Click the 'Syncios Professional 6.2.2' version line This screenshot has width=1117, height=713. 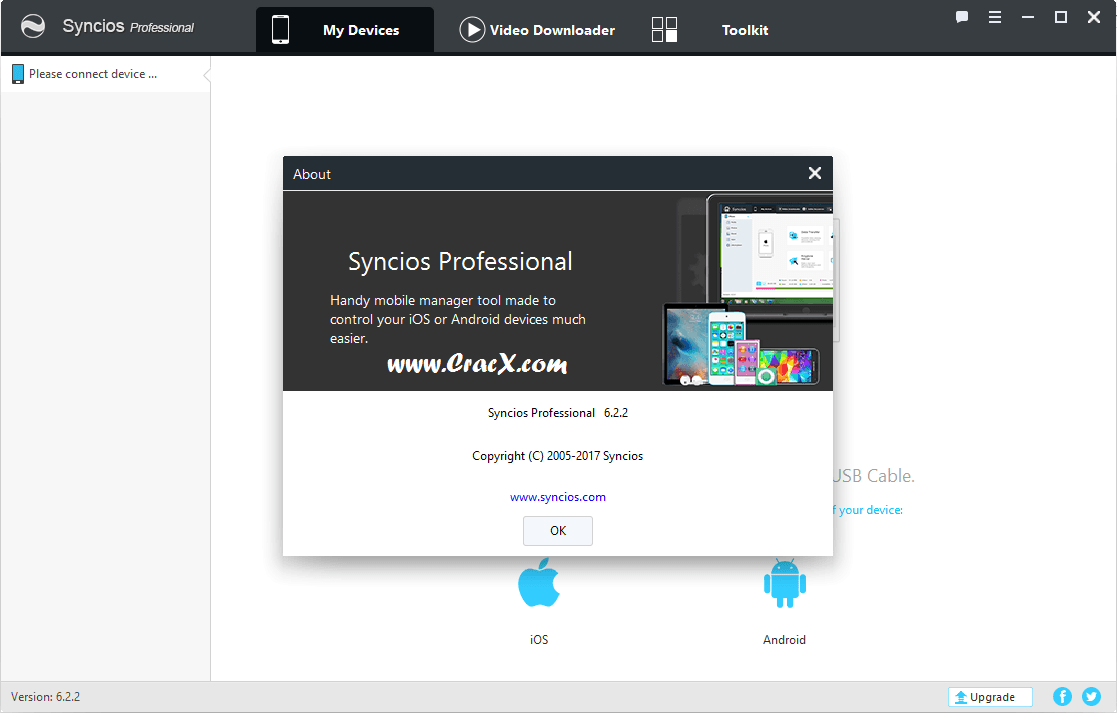pyautogui.click(x=558, y=413)
